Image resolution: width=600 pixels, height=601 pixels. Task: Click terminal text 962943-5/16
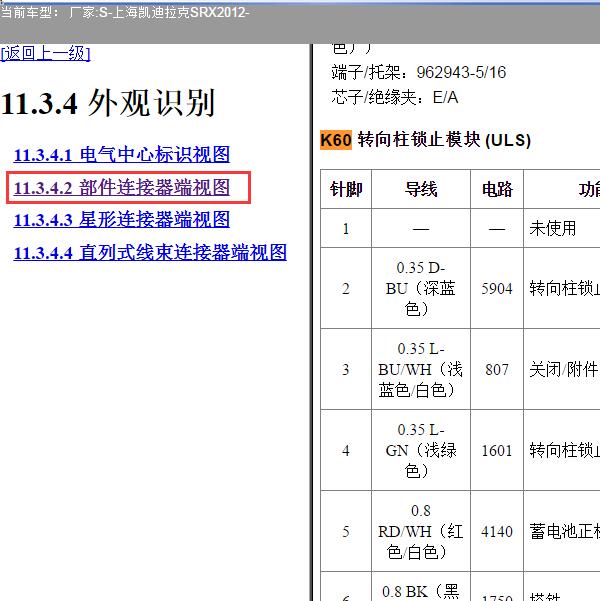461,72
